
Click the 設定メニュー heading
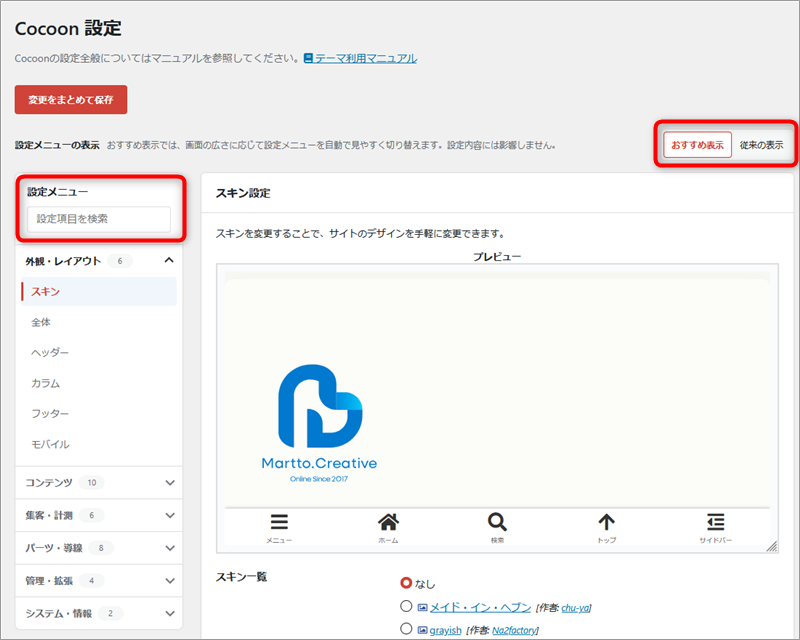point(58,192)
